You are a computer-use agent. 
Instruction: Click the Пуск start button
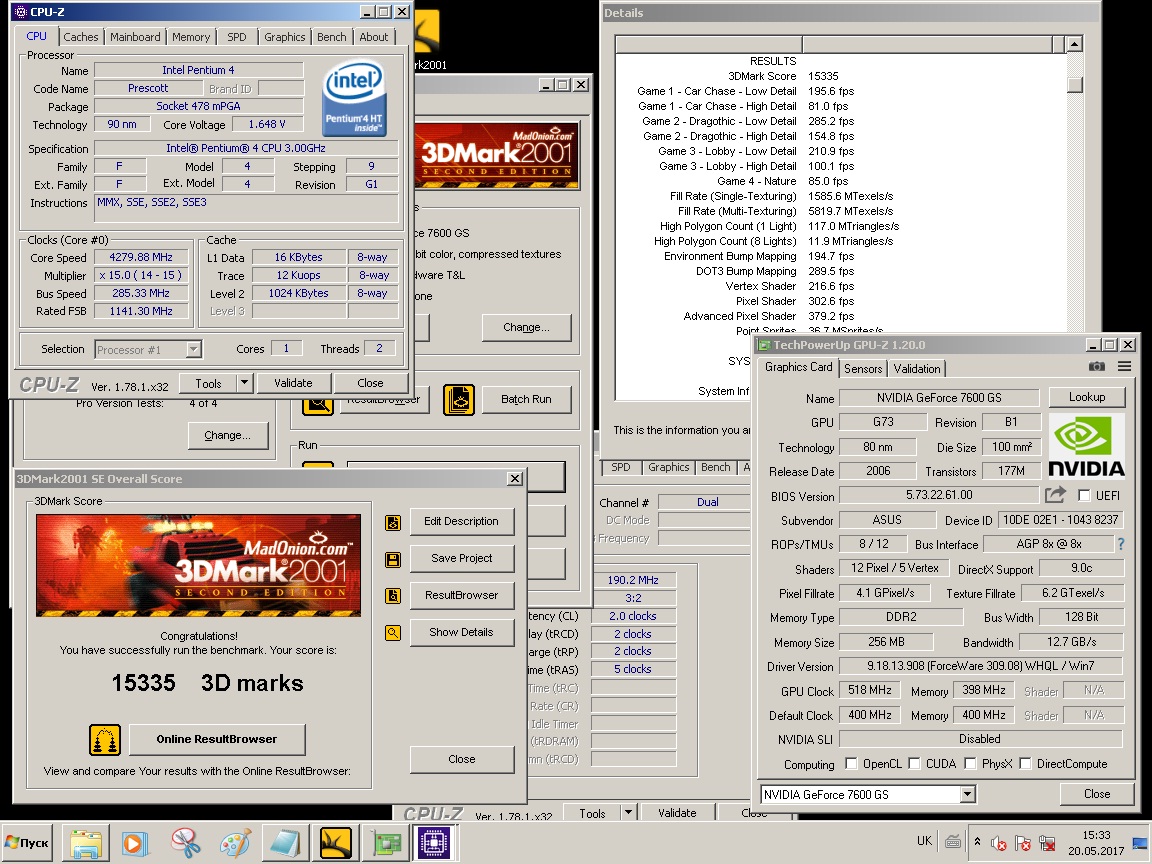click(28, 843)
